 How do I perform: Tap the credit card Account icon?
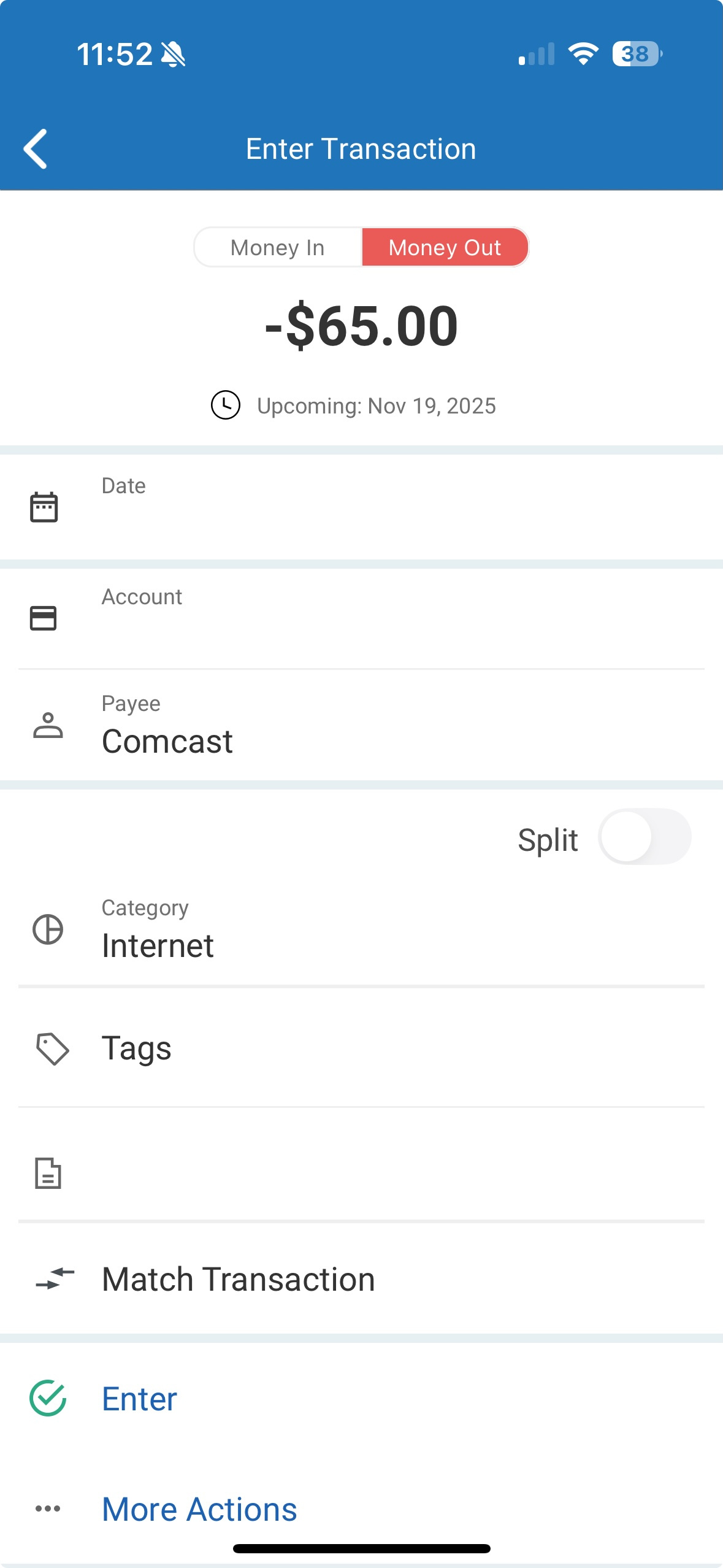[x=44, y=618]
